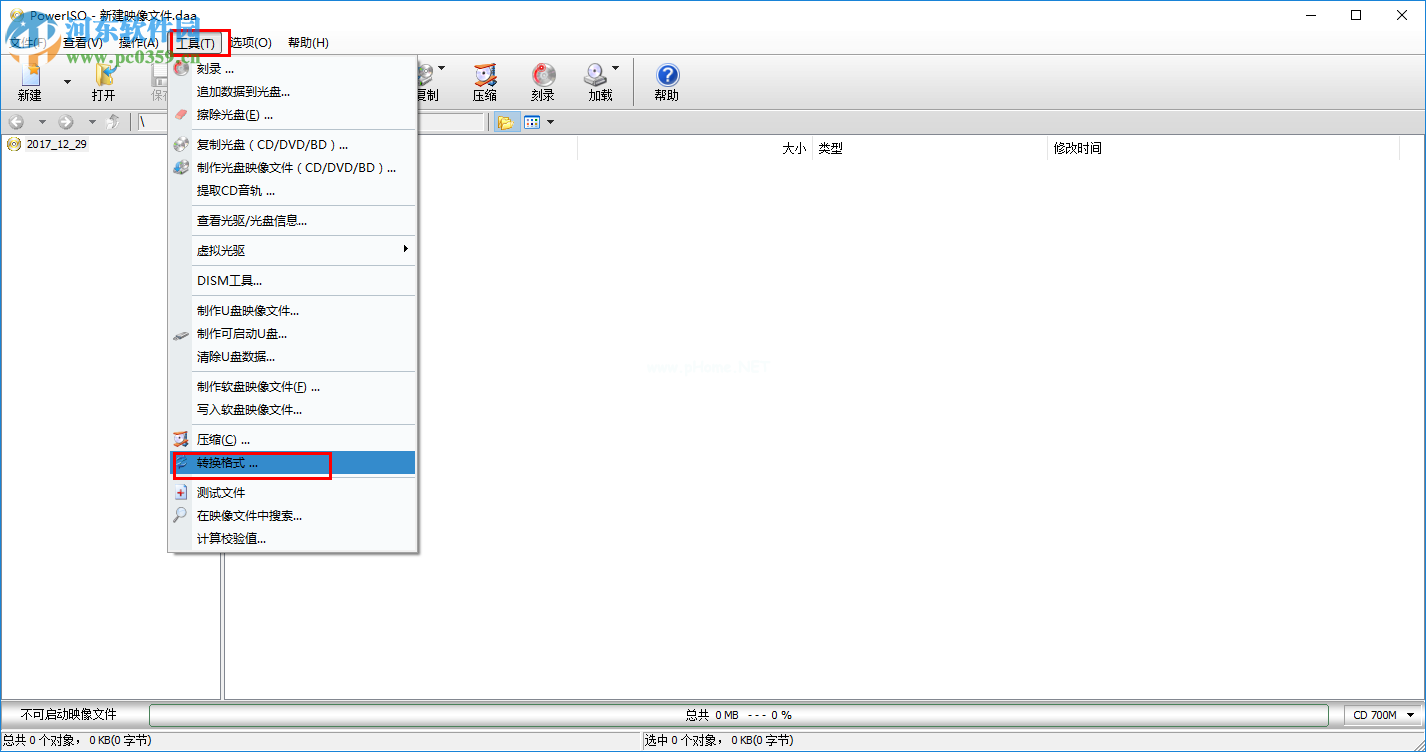Click the forward navigation arrow icon

(66, 122)
